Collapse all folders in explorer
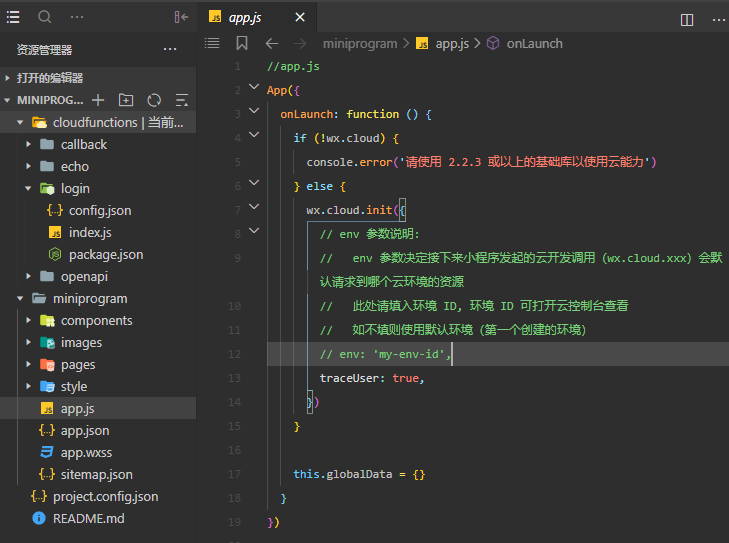 (182, 100)
